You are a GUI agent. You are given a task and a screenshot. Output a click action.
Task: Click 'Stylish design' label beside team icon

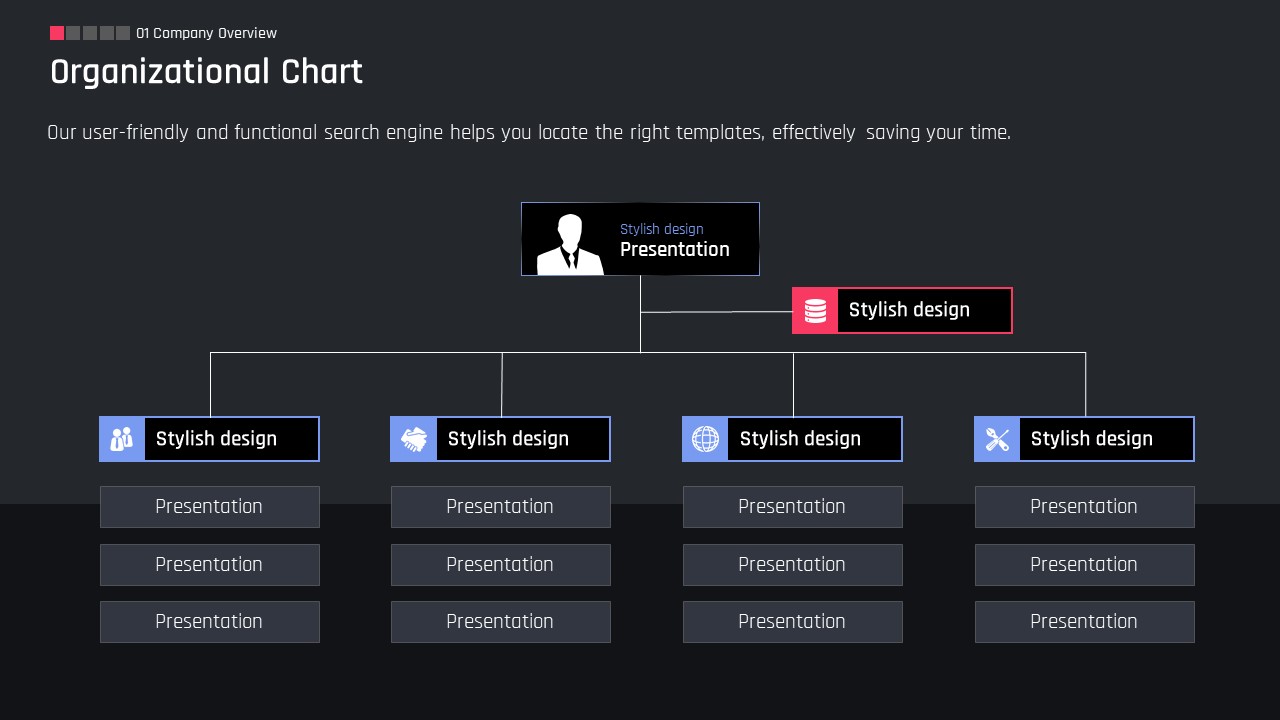pyautogui.click(x=216, y=439)
